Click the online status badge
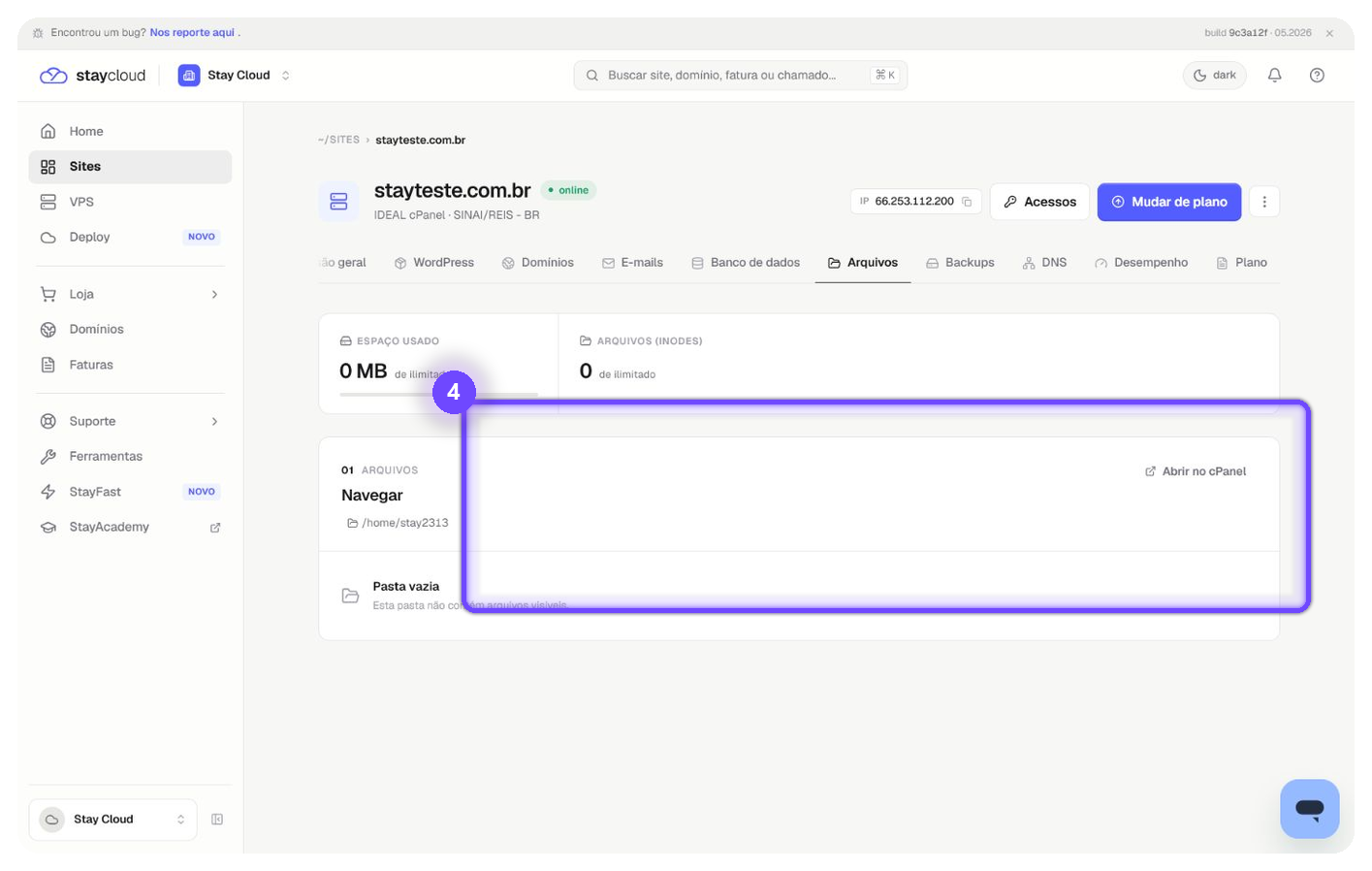This screenshot has height=871, width=1372. pos(568,190)
